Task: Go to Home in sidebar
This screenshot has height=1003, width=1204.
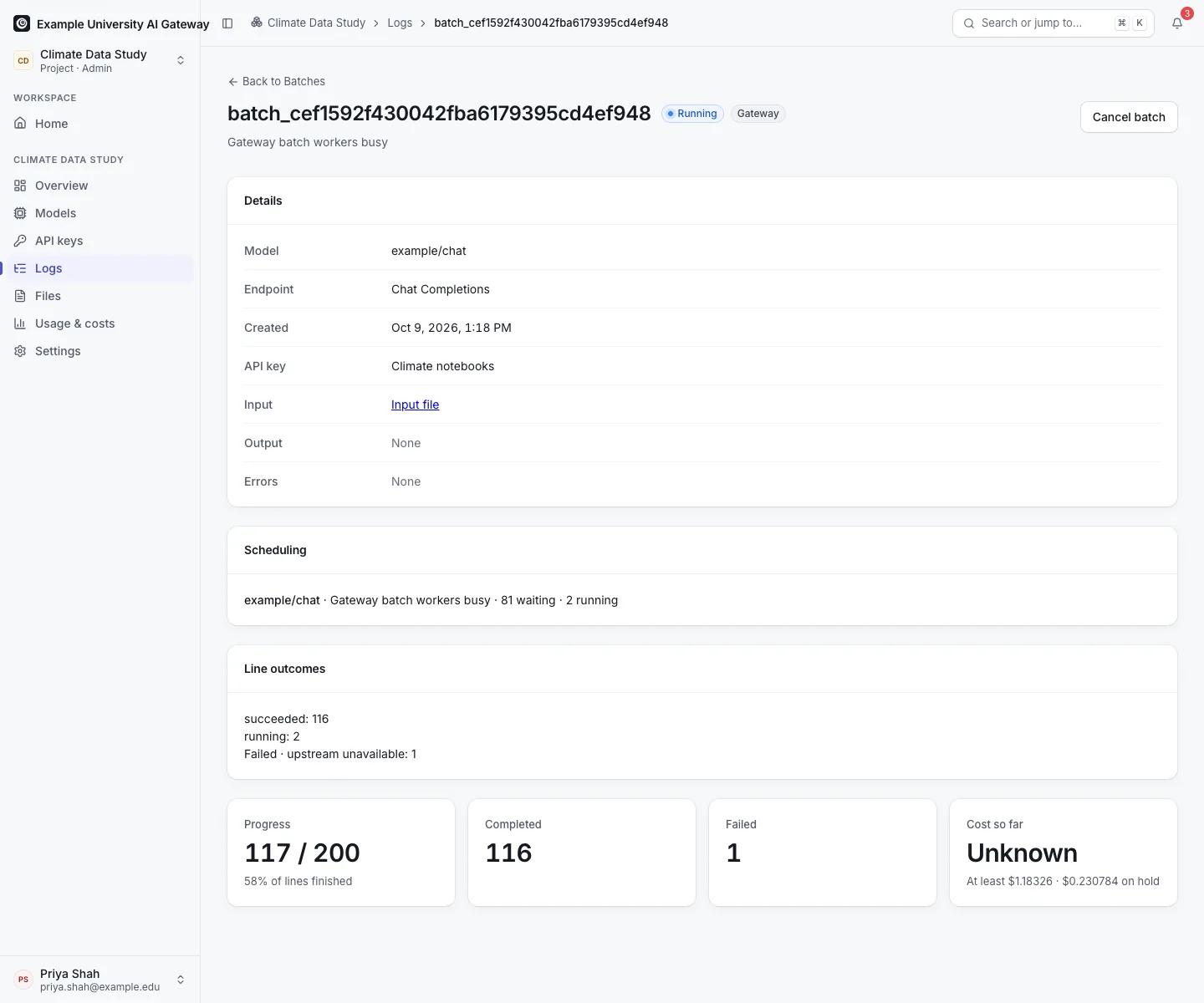Action: coord(100,124)
